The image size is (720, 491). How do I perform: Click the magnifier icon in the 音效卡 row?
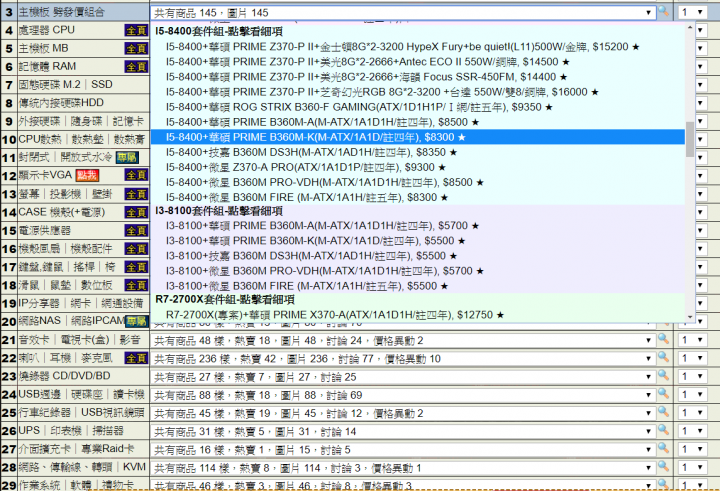click(x=664, y=339)
